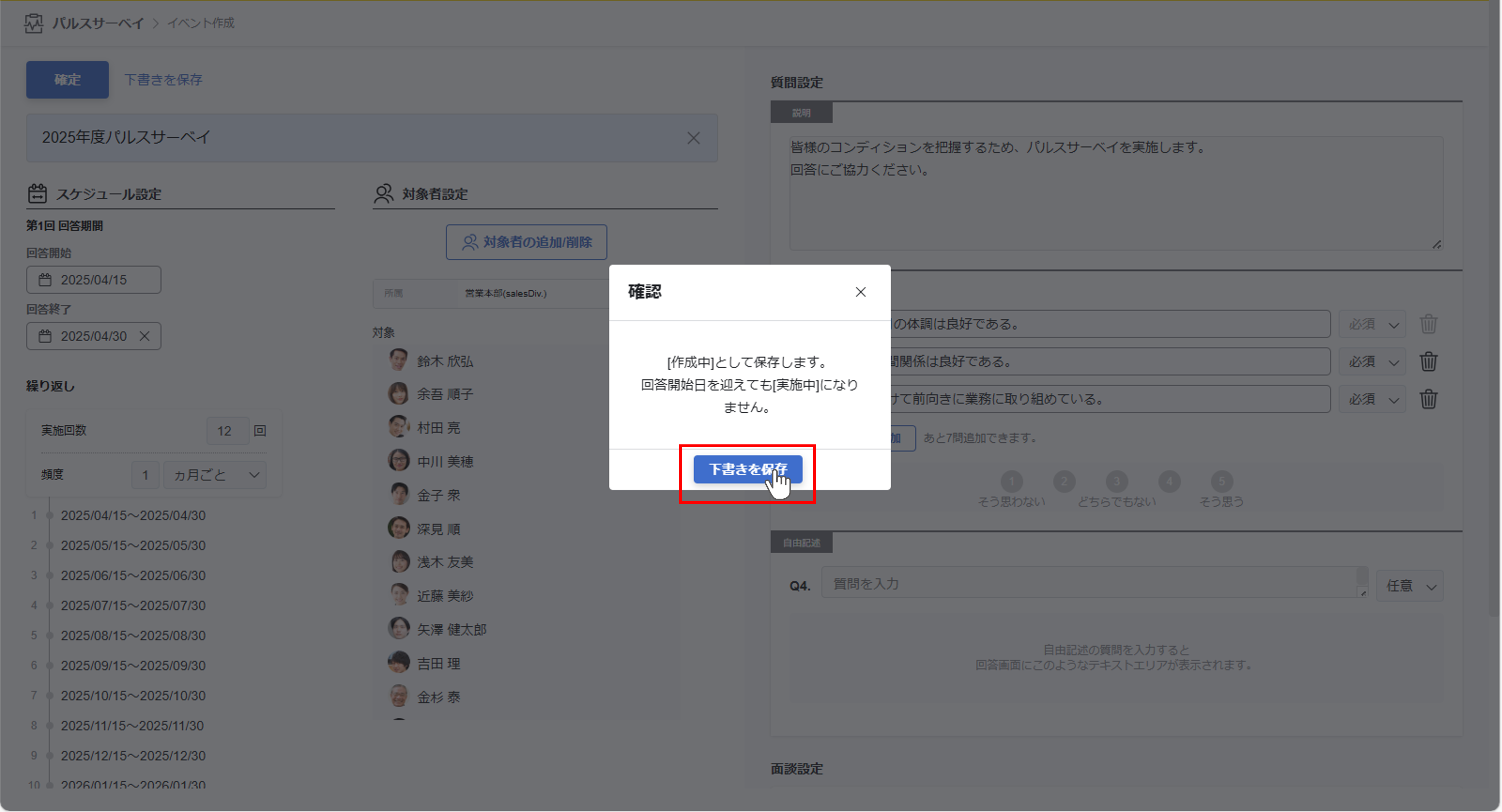Click the calendar icon in the 2025/04/30 field

(45, 336)
